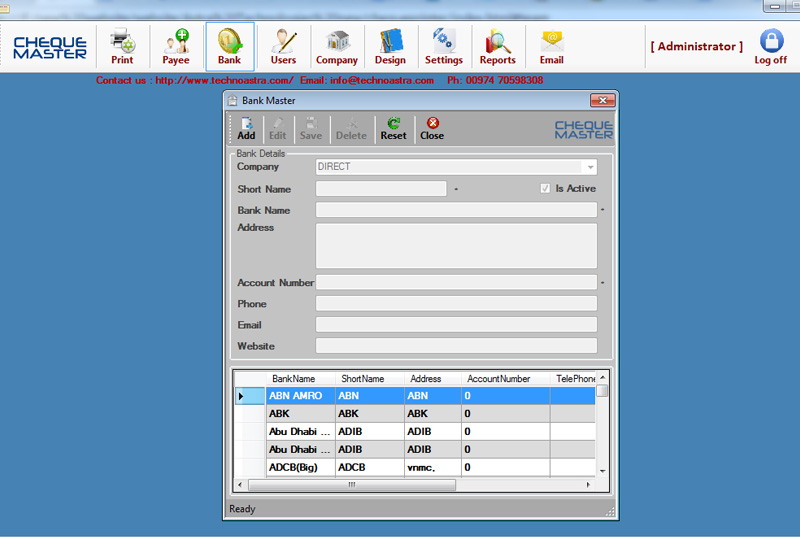Viewport: 800px width, 538px height.
Task: Click the Cheque Master logo
Action: point(49,47)
